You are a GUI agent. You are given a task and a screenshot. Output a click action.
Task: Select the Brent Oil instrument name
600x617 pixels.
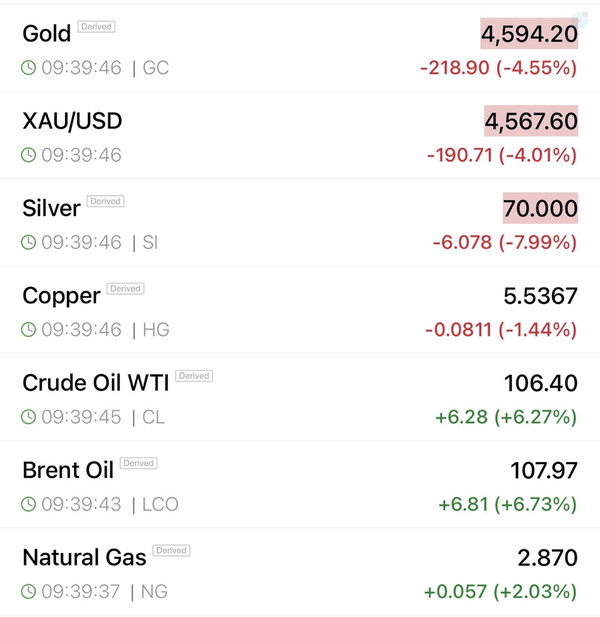coord(68,470)
